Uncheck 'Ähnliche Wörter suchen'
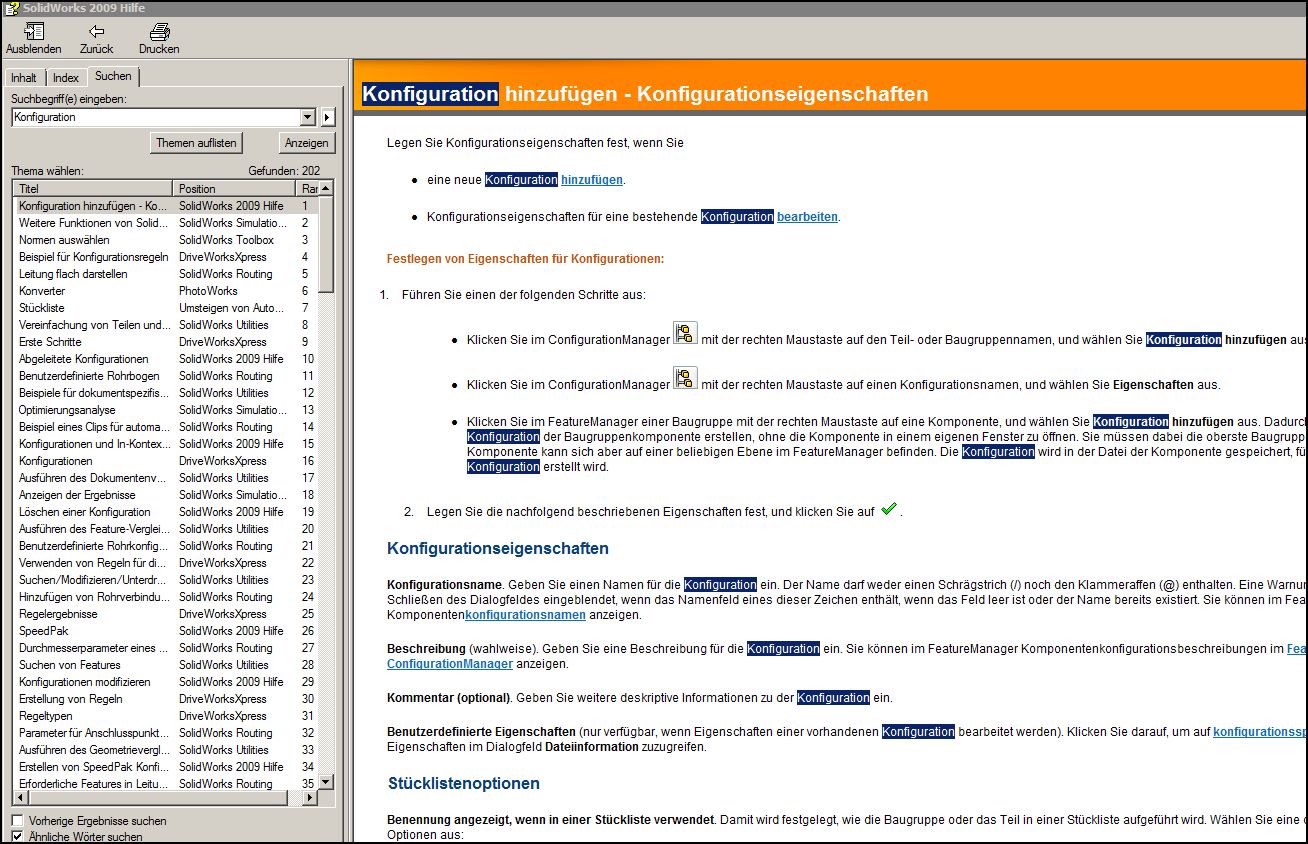The width and height of the screenshot is (1308, 844). pos(17,837)
